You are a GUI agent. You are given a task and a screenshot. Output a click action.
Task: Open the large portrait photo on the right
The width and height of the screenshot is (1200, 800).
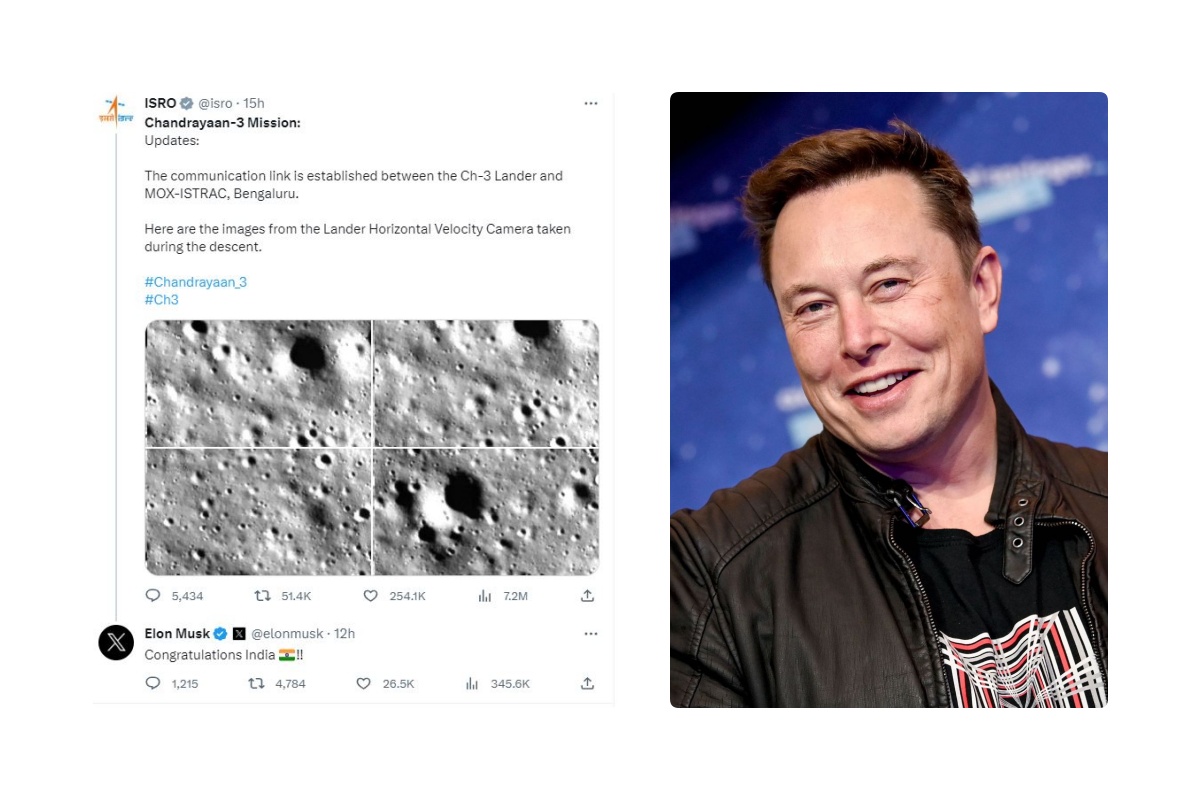[889, 400]
